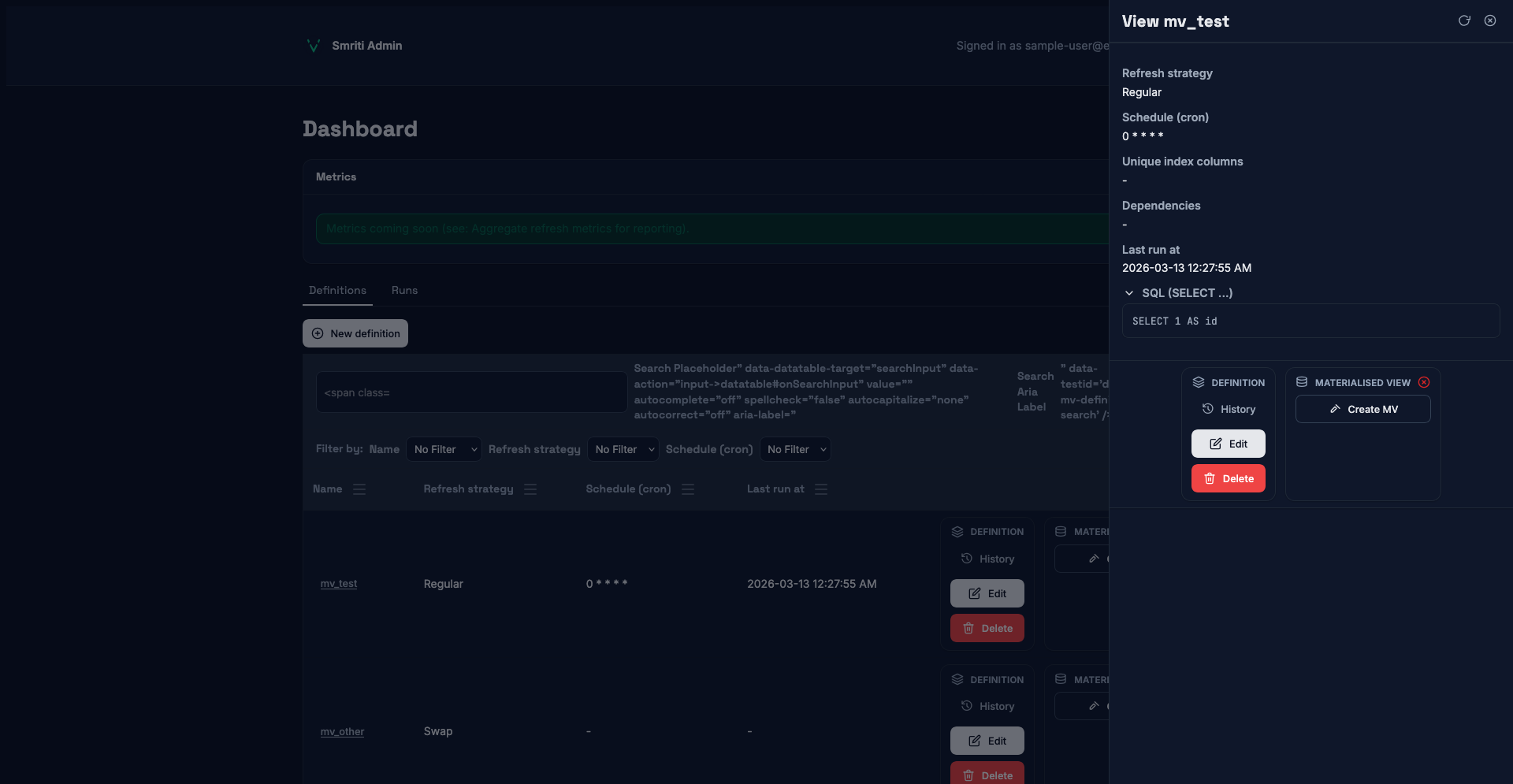
Task: Click the definitions search input field
Action: point(471,392)
